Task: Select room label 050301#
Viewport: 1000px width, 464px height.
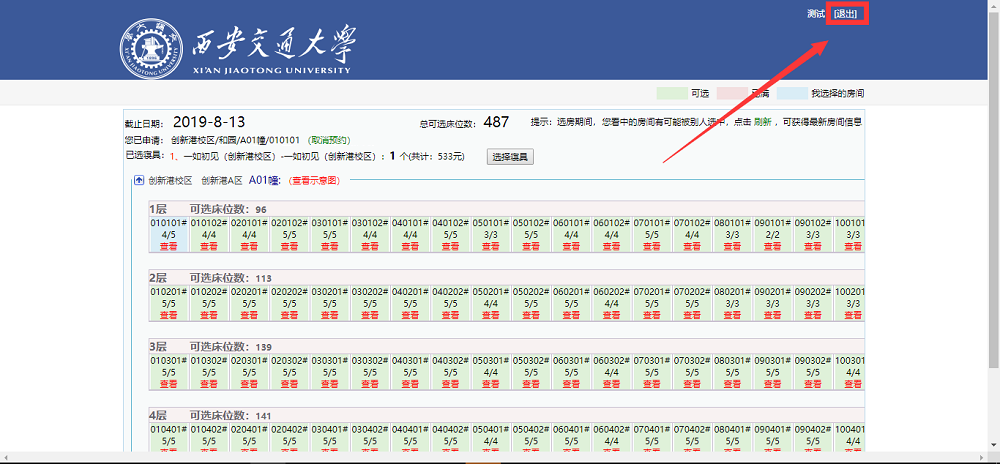Action: point(490,362)
